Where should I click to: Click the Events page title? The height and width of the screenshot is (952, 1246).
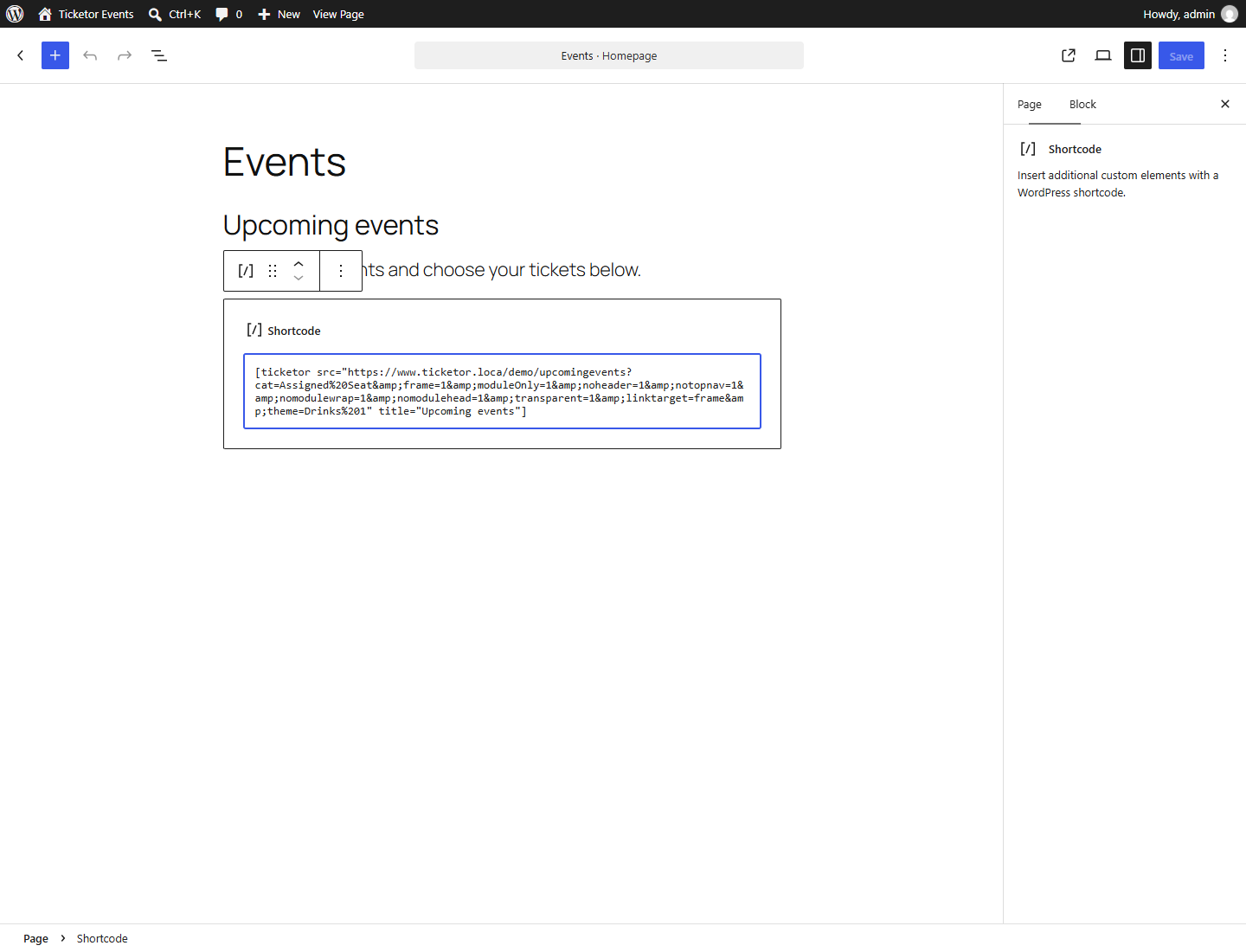(285, 163)
